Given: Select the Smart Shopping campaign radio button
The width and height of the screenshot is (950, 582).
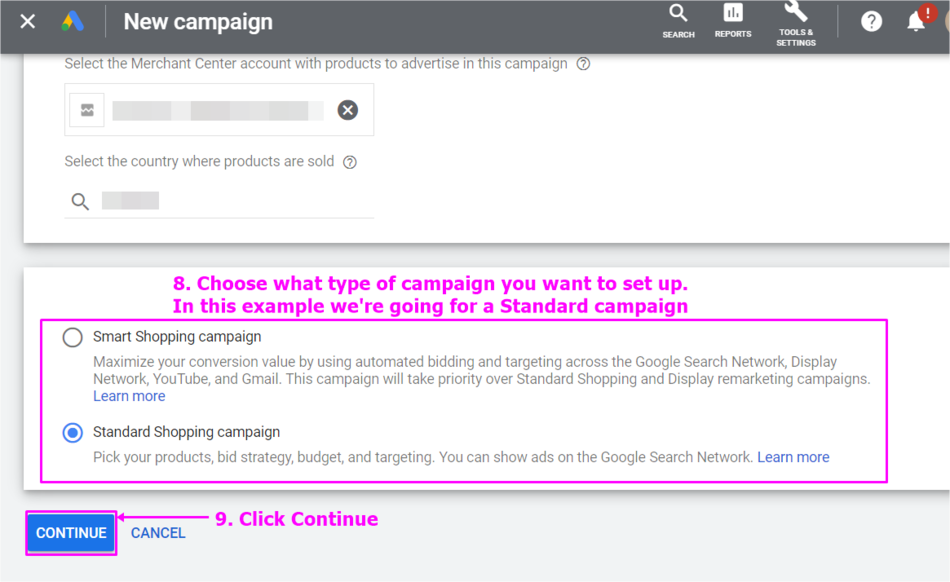Looking at the screenshot, I should 73,337.
